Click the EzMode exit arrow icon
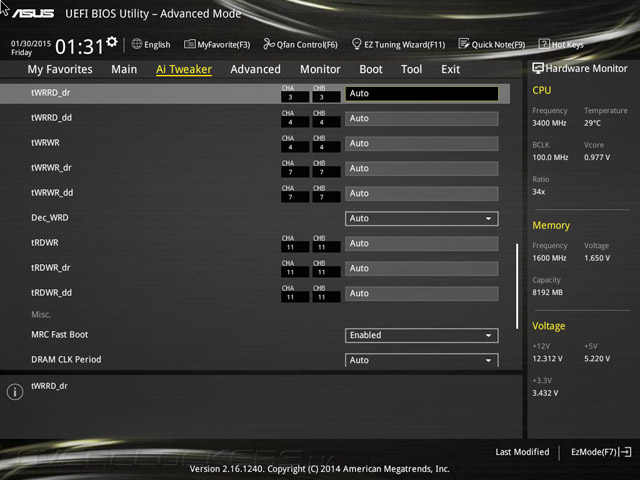Screen dimensions: 640x480 (626, 452)
